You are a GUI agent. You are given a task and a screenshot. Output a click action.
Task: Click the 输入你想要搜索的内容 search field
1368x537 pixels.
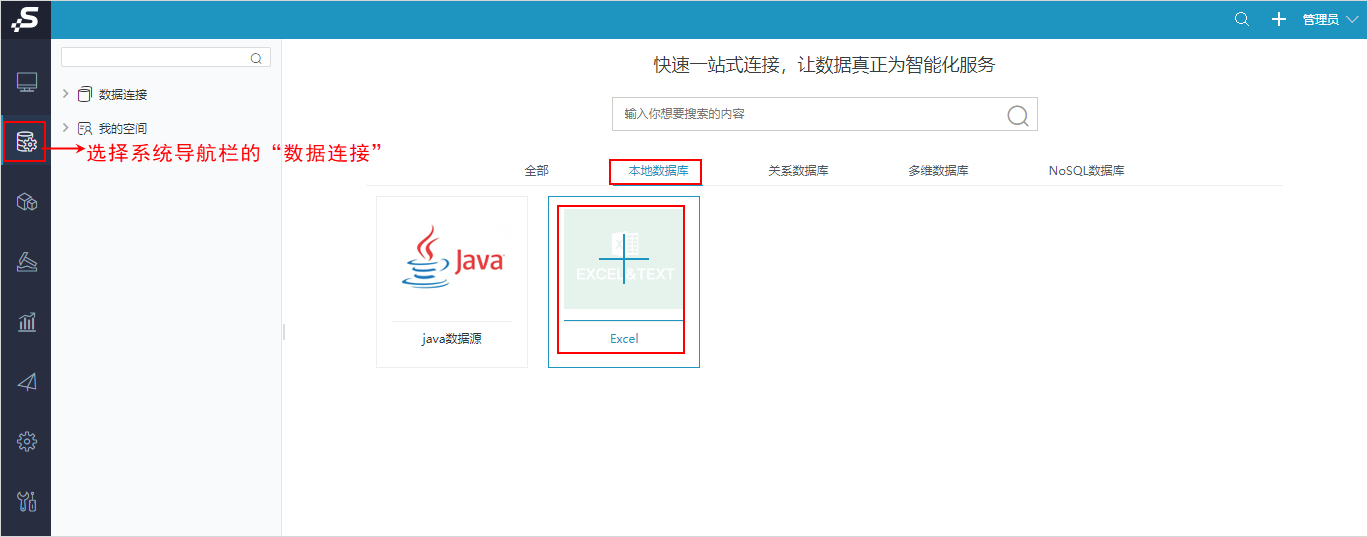pos(825,114)
